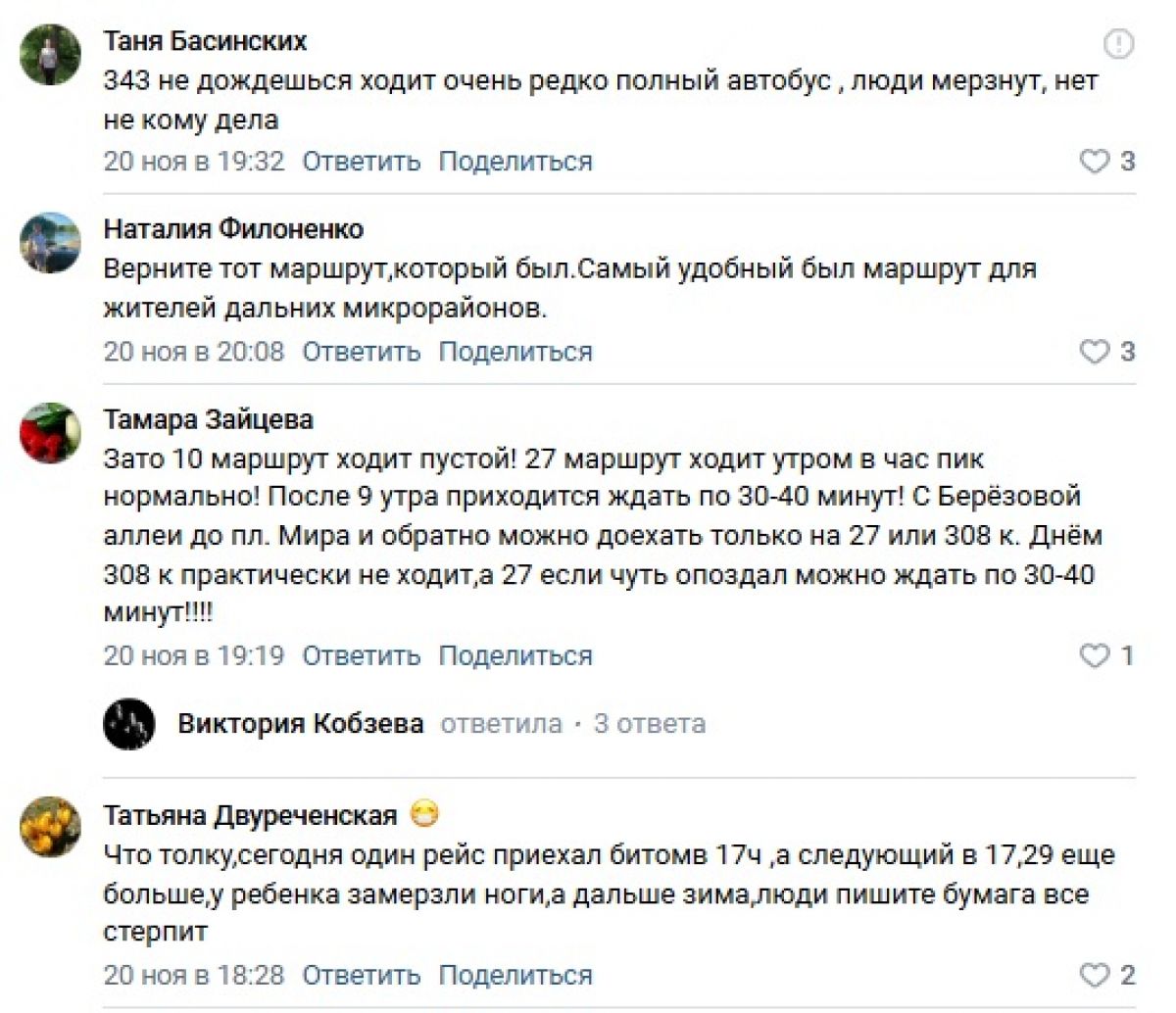Click the 20 ноя в 20:08 timestamp
The height and width of the screenshot is (1013, 1176).
click(194, 352)
